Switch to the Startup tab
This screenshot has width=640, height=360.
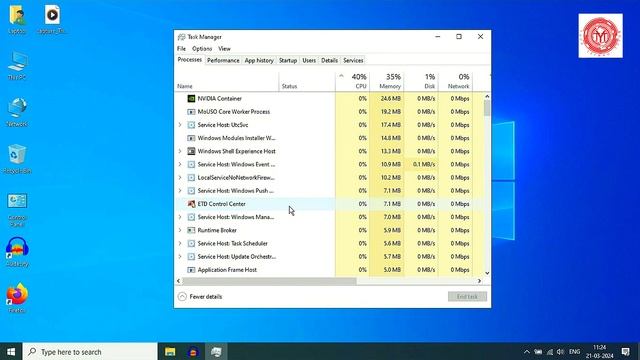[x=288, y=60]
